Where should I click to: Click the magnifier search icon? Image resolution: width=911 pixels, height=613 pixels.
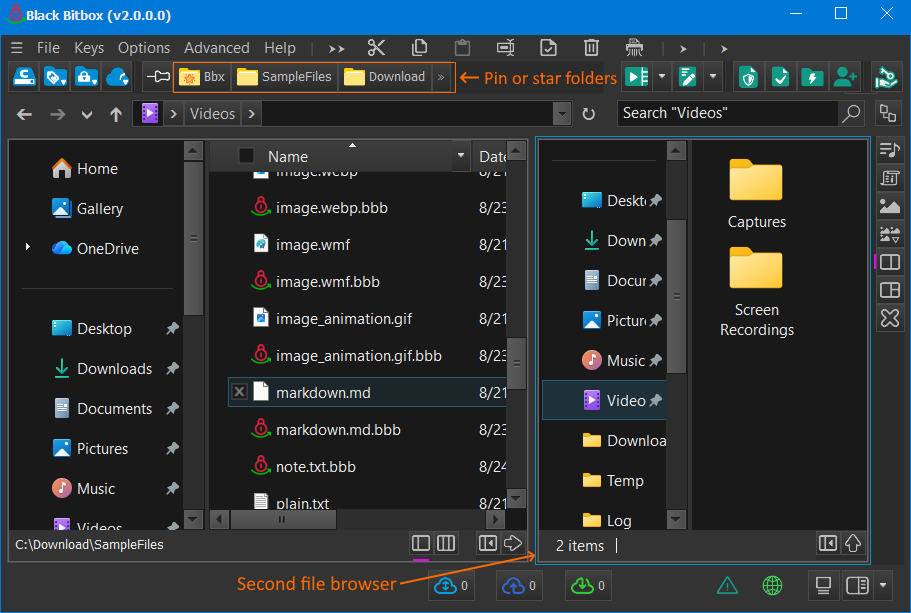pyautogui.click(x=851, y=113)
